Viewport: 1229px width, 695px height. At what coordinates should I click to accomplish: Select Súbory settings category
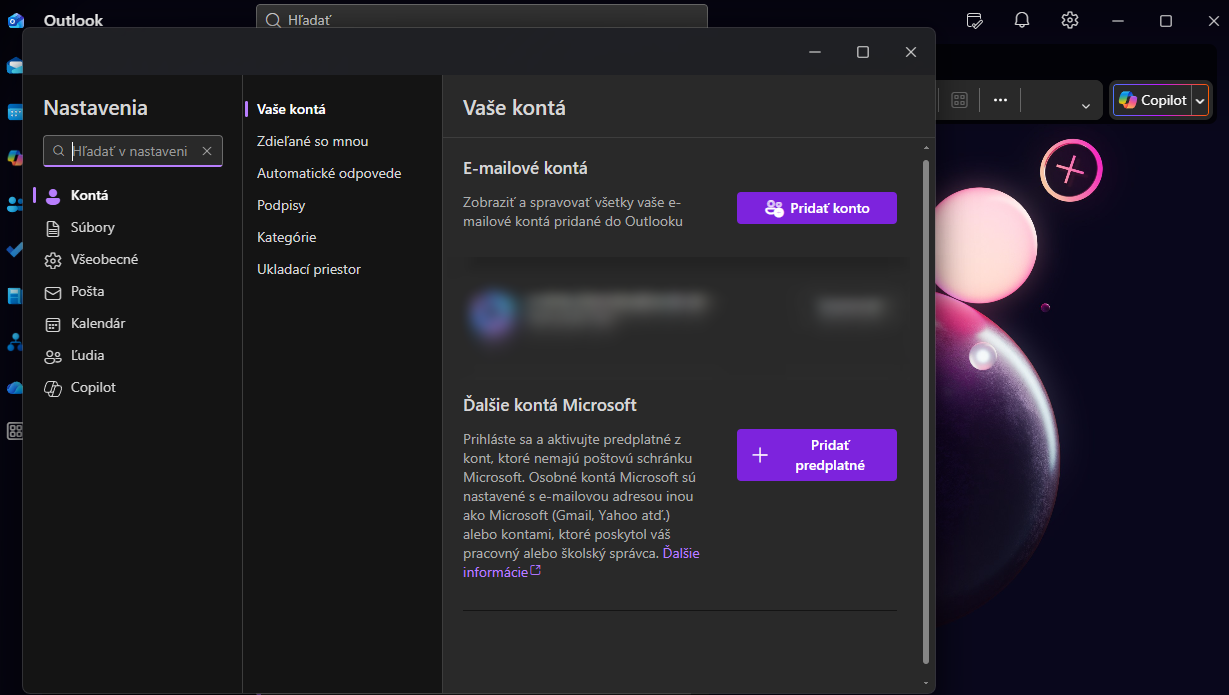point(92,228)
